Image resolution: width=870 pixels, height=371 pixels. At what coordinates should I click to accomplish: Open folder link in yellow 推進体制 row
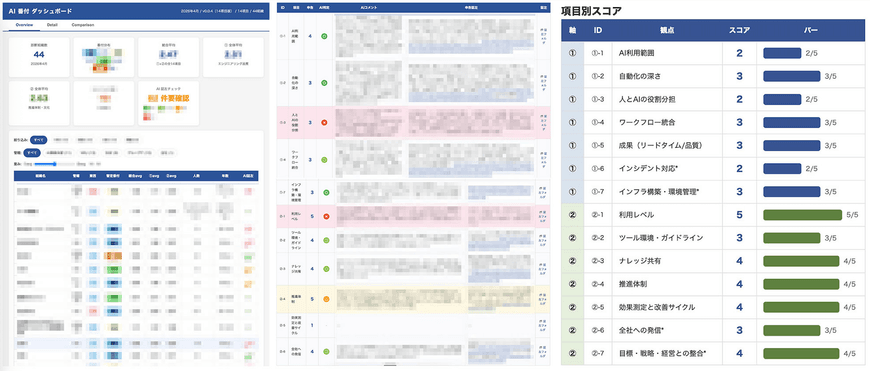(x=542, y=299)
